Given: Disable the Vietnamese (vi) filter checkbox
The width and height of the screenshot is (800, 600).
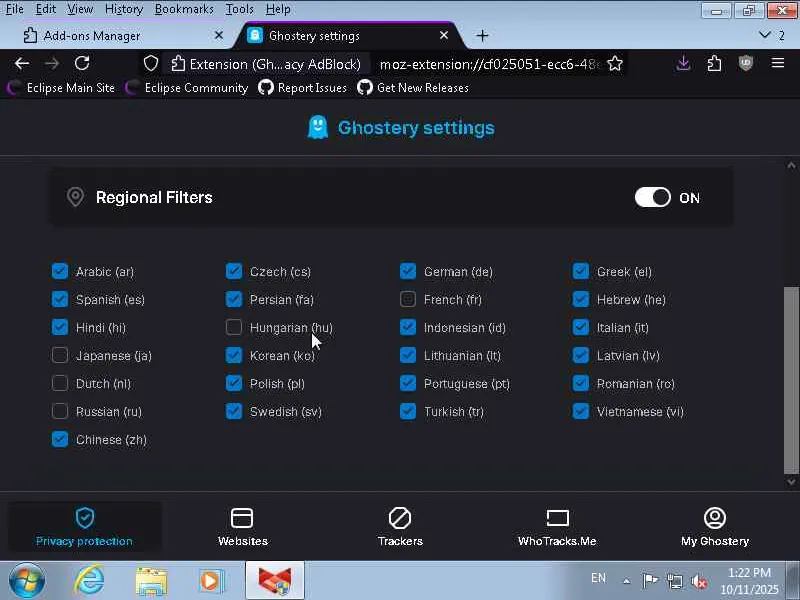Looking at the screenshot, I should click(x=581, y=411).
